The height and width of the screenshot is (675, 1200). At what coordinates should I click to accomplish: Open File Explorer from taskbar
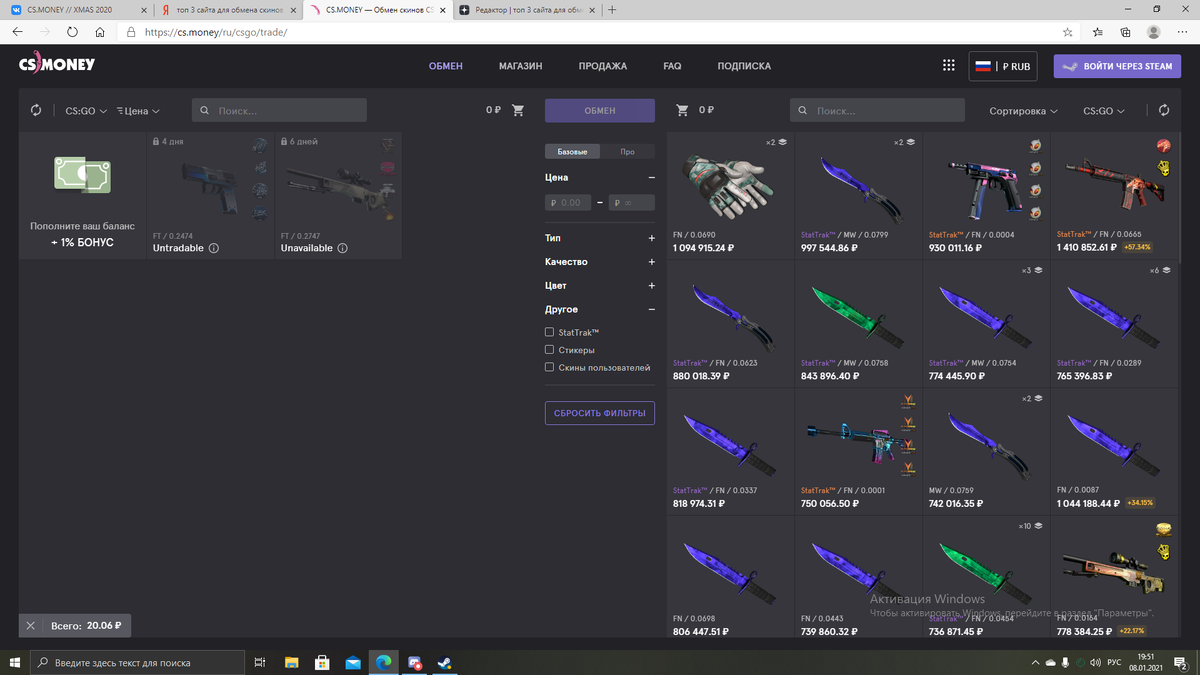tap(291, 662)
